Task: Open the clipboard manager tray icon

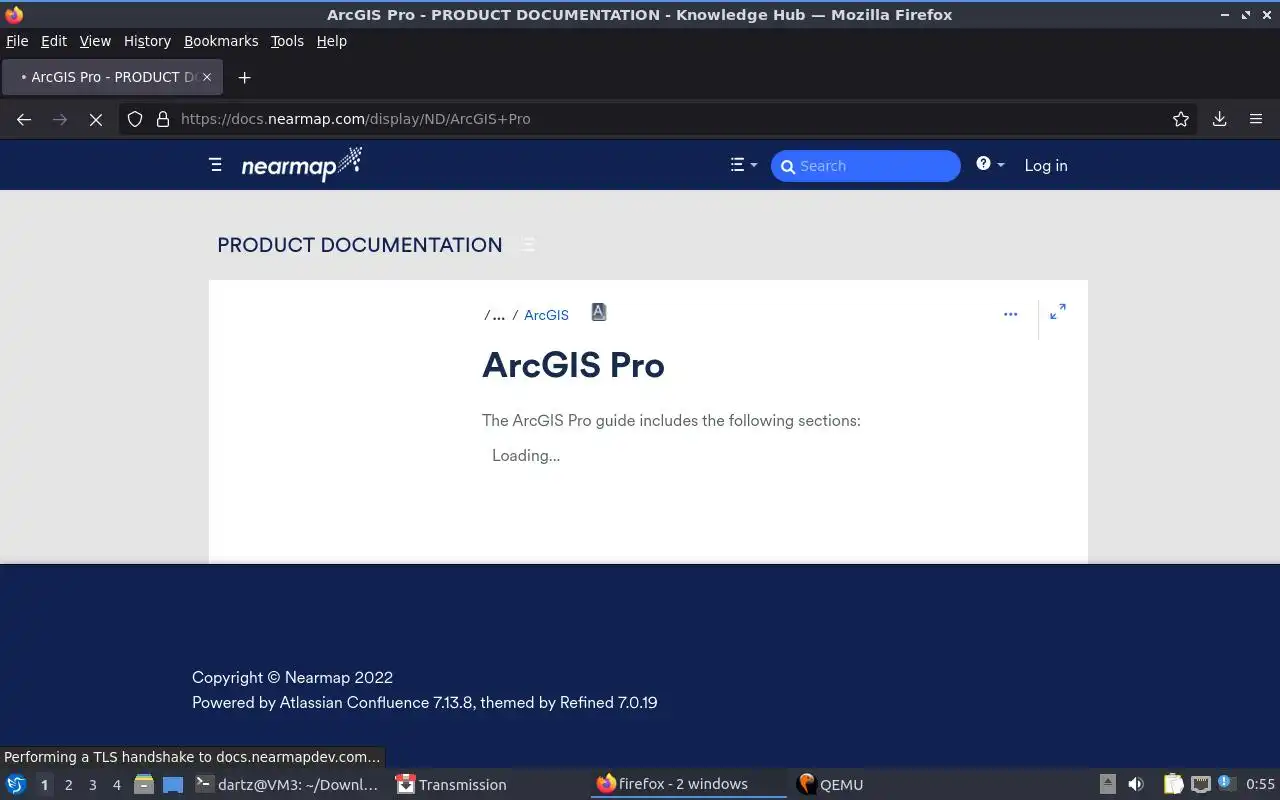Action: coord(1173,784)
